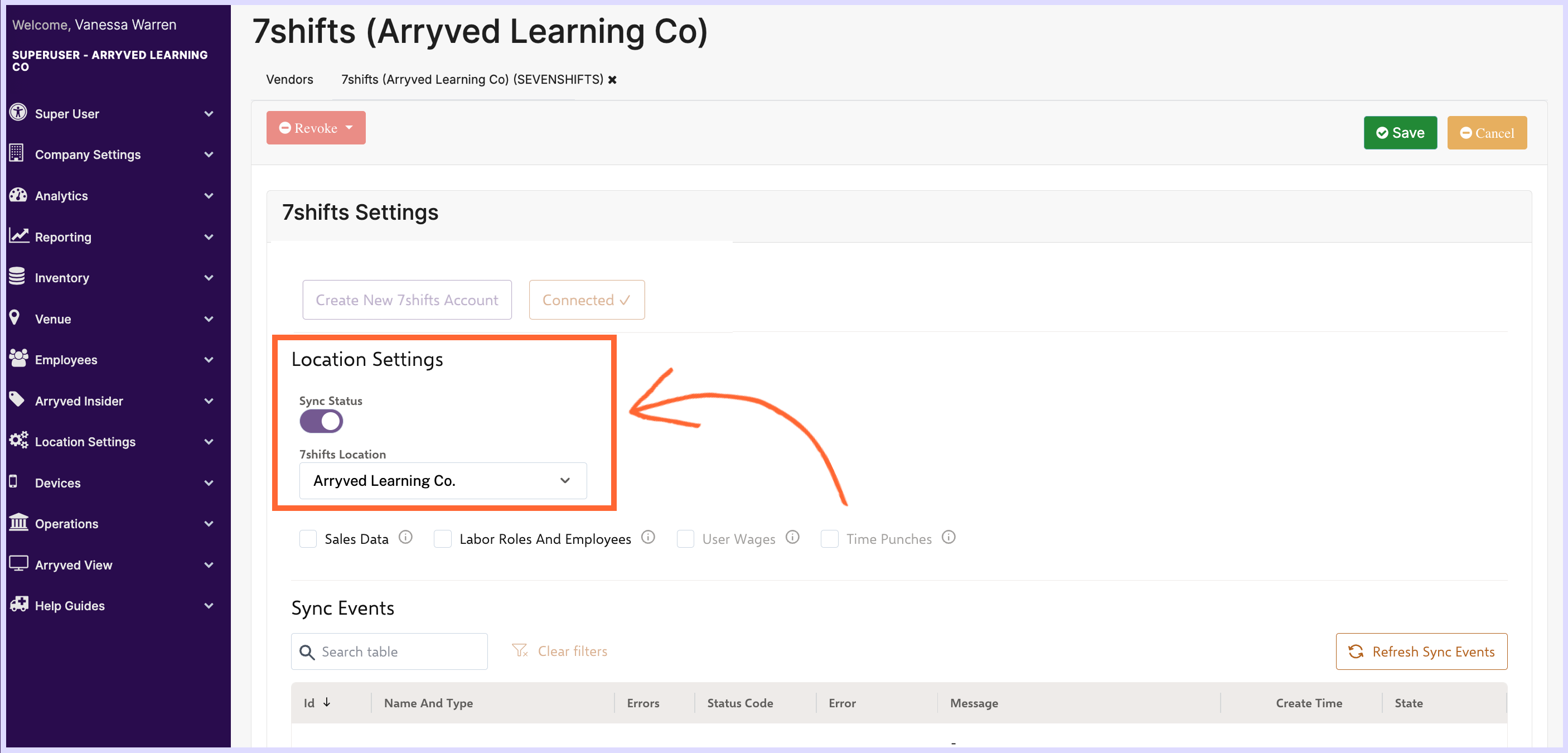Expand the Company Settings chevron

pyautogui.click(x=209, y=155)
